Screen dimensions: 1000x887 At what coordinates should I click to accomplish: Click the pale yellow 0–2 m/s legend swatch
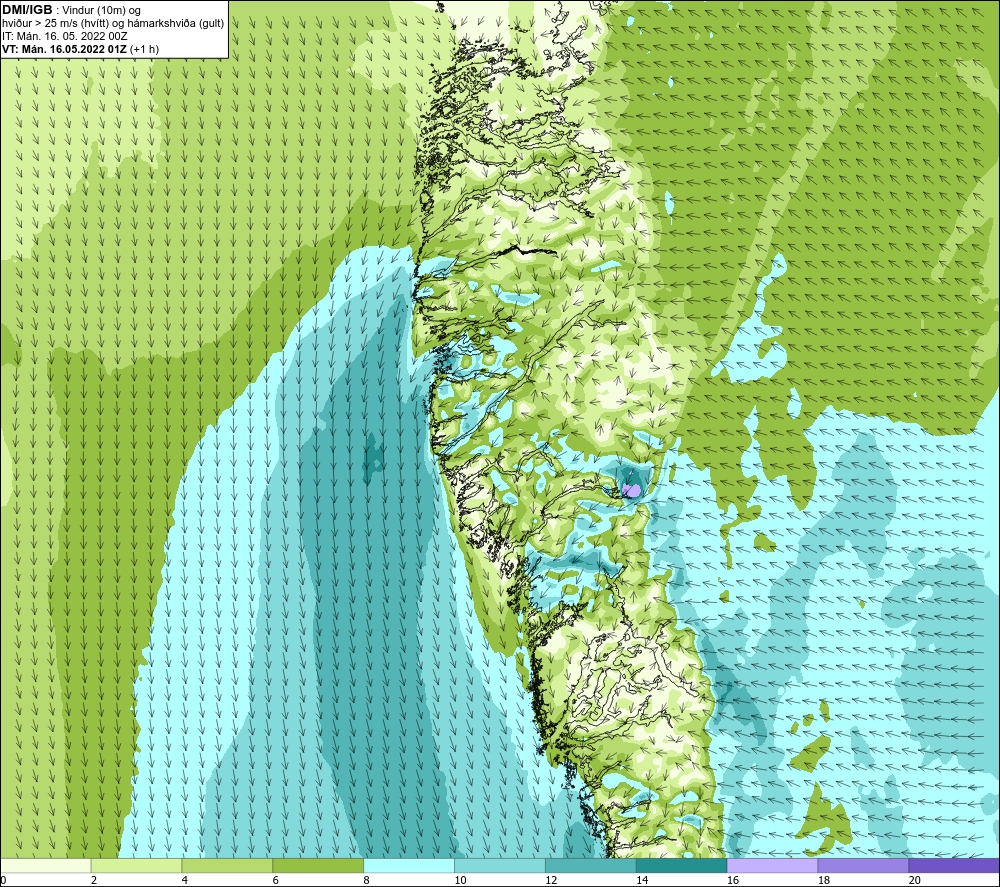point(46,866)
